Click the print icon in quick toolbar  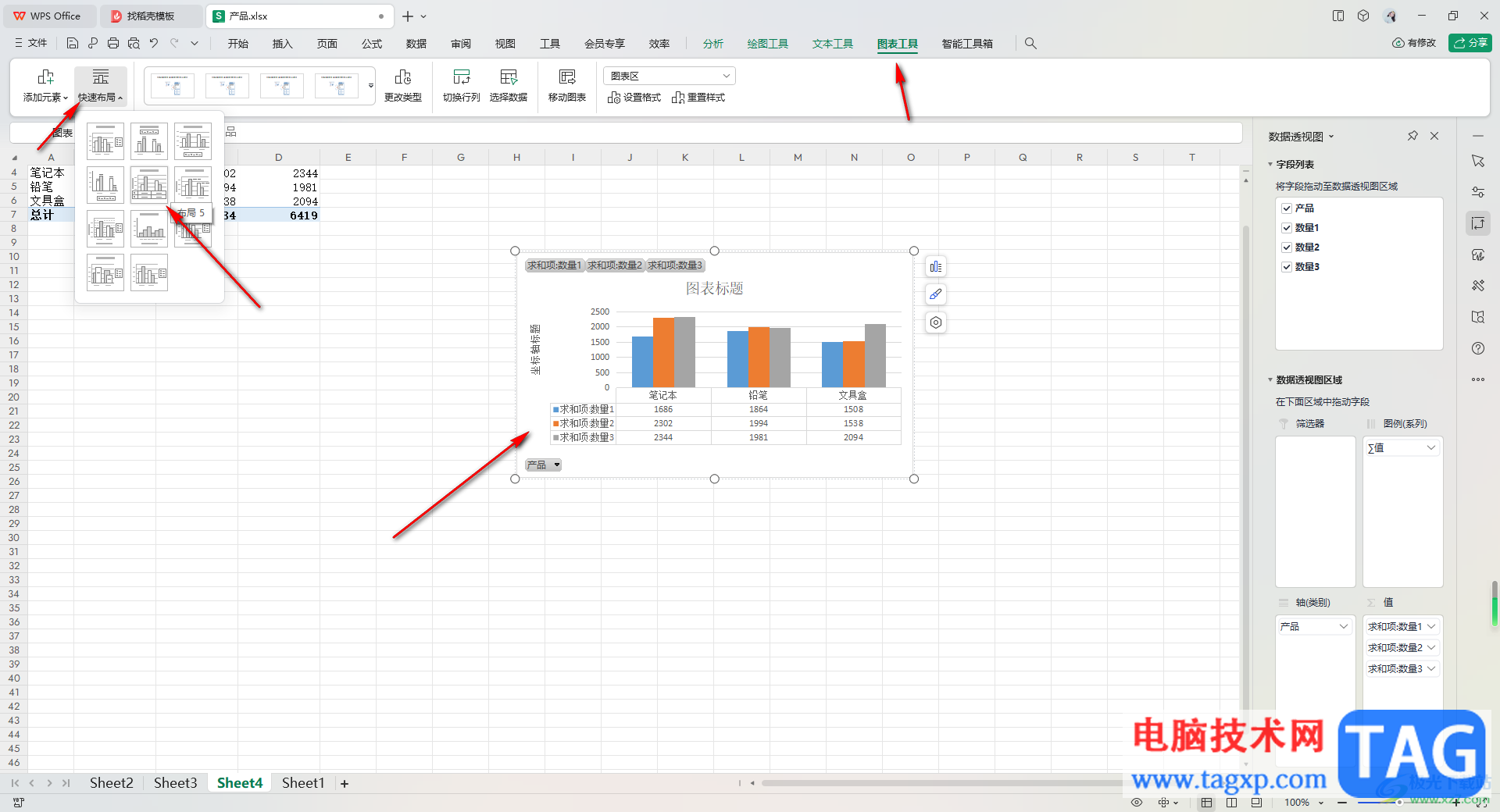(x=113, y=44)
